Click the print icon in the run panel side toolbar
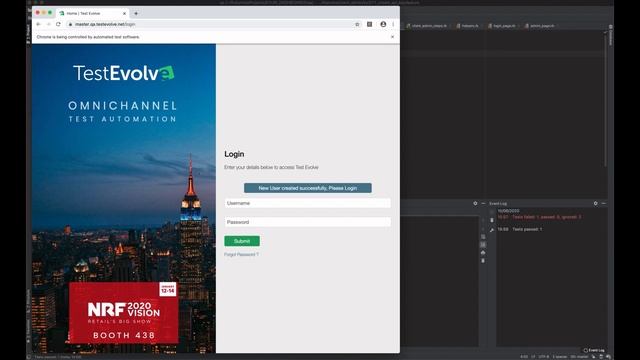Image resolution: width=640 pixels, height=360 pixels. click(483, 253)
